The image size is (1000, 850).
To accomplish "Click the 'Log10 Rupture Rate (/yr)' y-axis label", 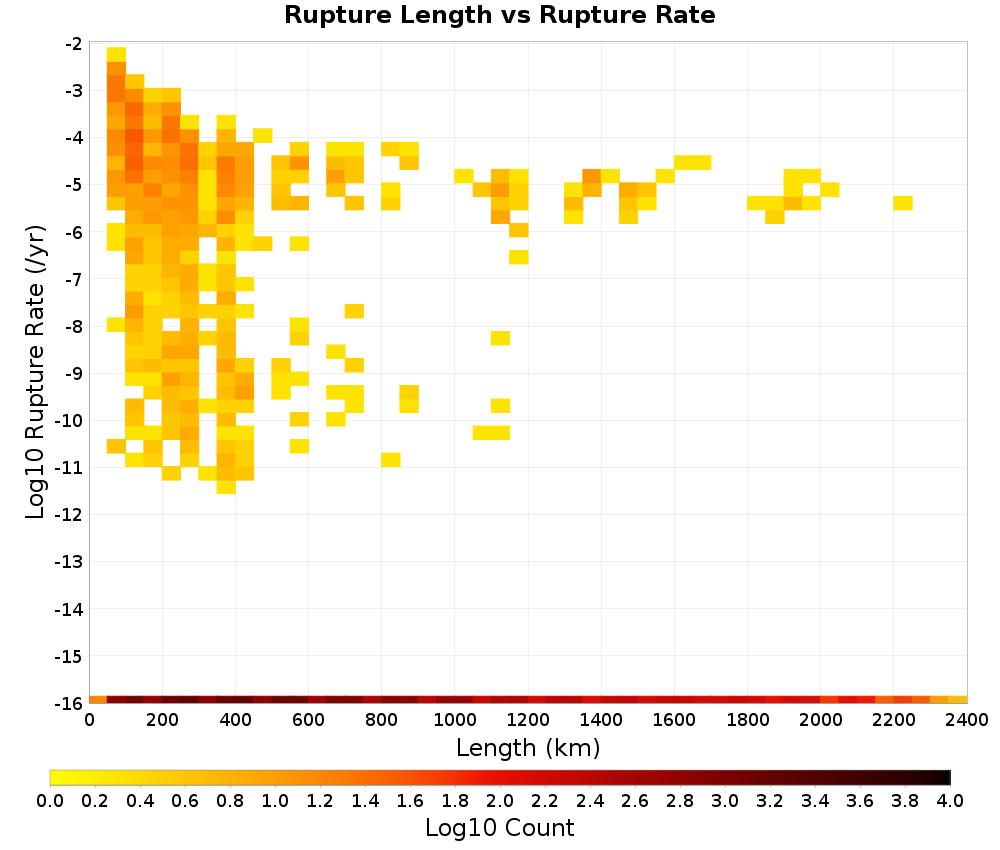I will click(x=36, y=372).
